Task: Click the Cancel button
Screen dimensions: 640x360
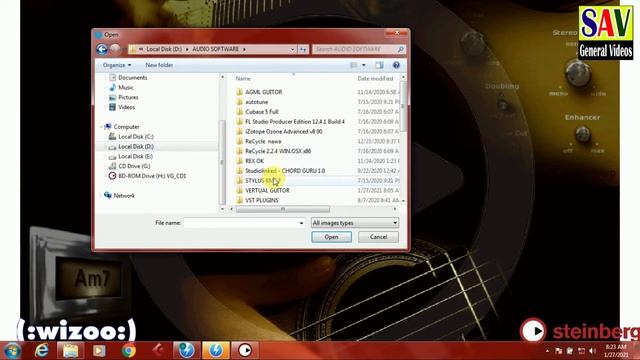Action: (378, 237)
